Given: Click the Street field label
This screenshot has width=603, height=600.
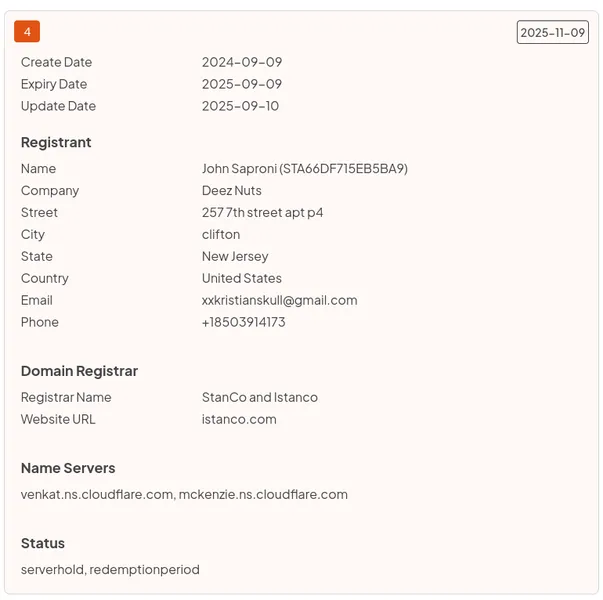Looking at the screenshot, I should pos(39,213).
